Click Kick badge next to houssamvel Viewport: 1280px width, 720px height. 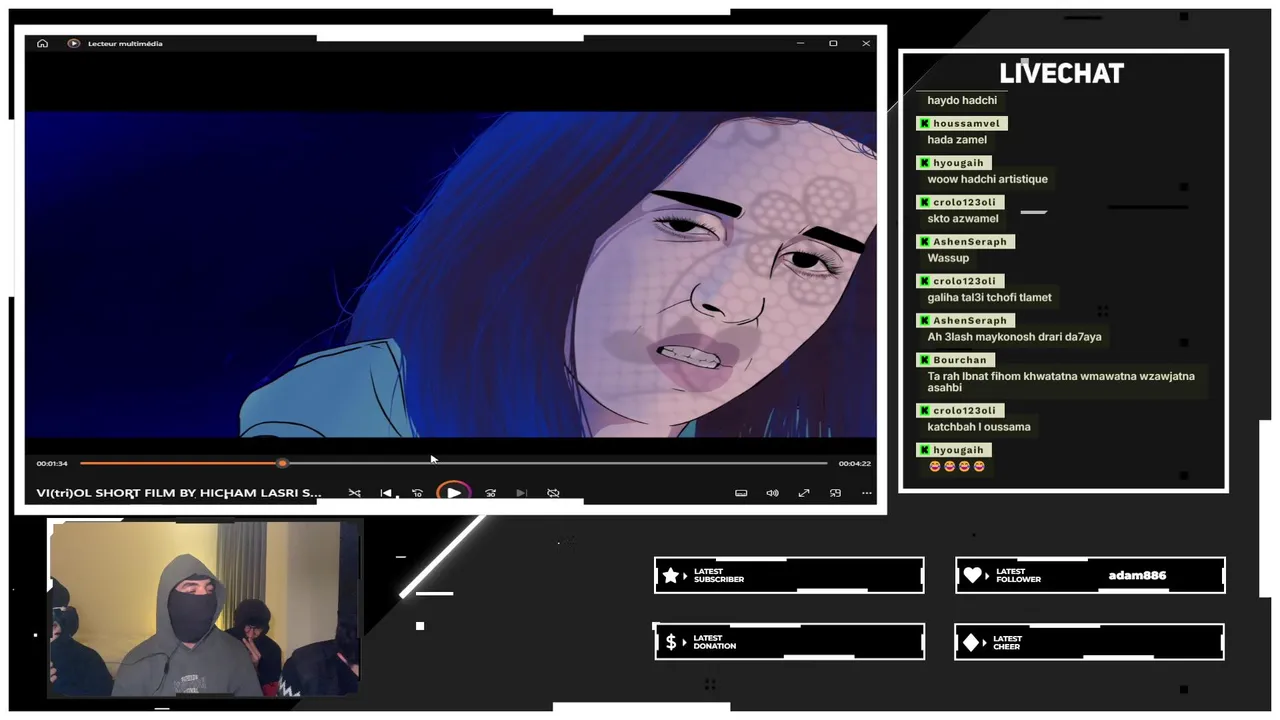[x=924, y=123]
